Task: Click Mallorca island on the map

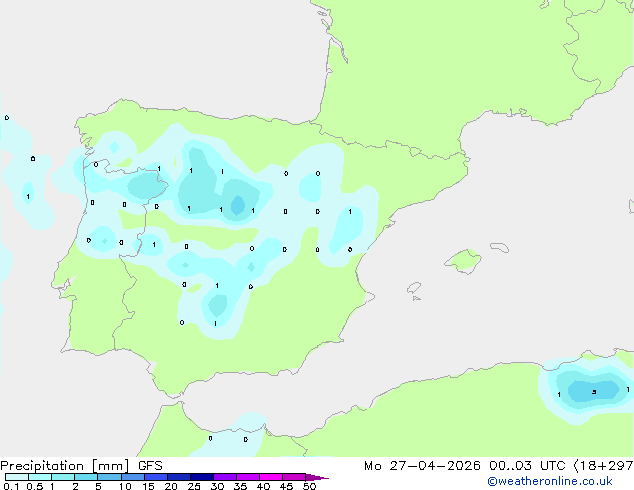Action: click(463, 261)
